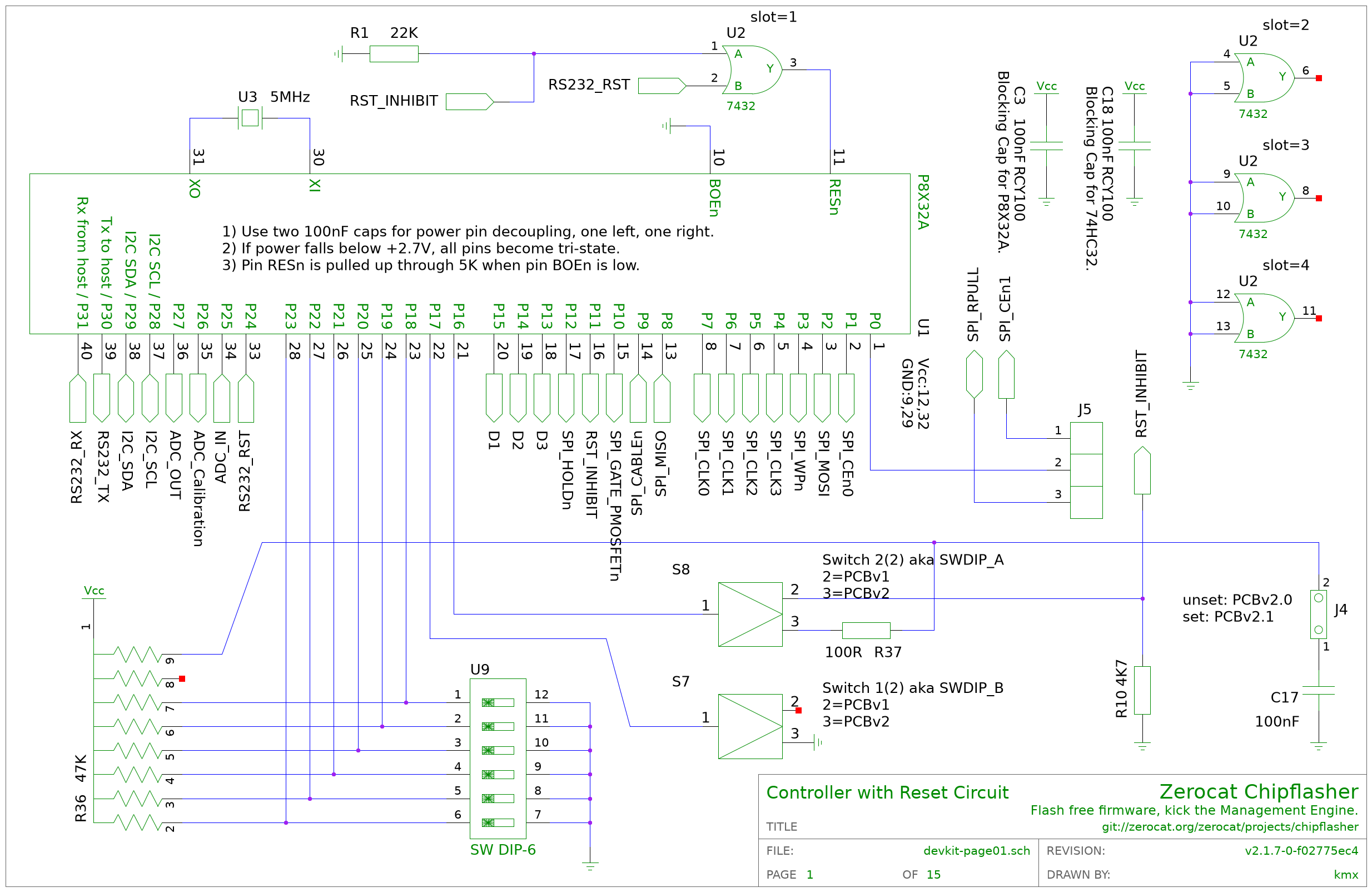Select the S7 switch symbol

(x=750, y=726)
